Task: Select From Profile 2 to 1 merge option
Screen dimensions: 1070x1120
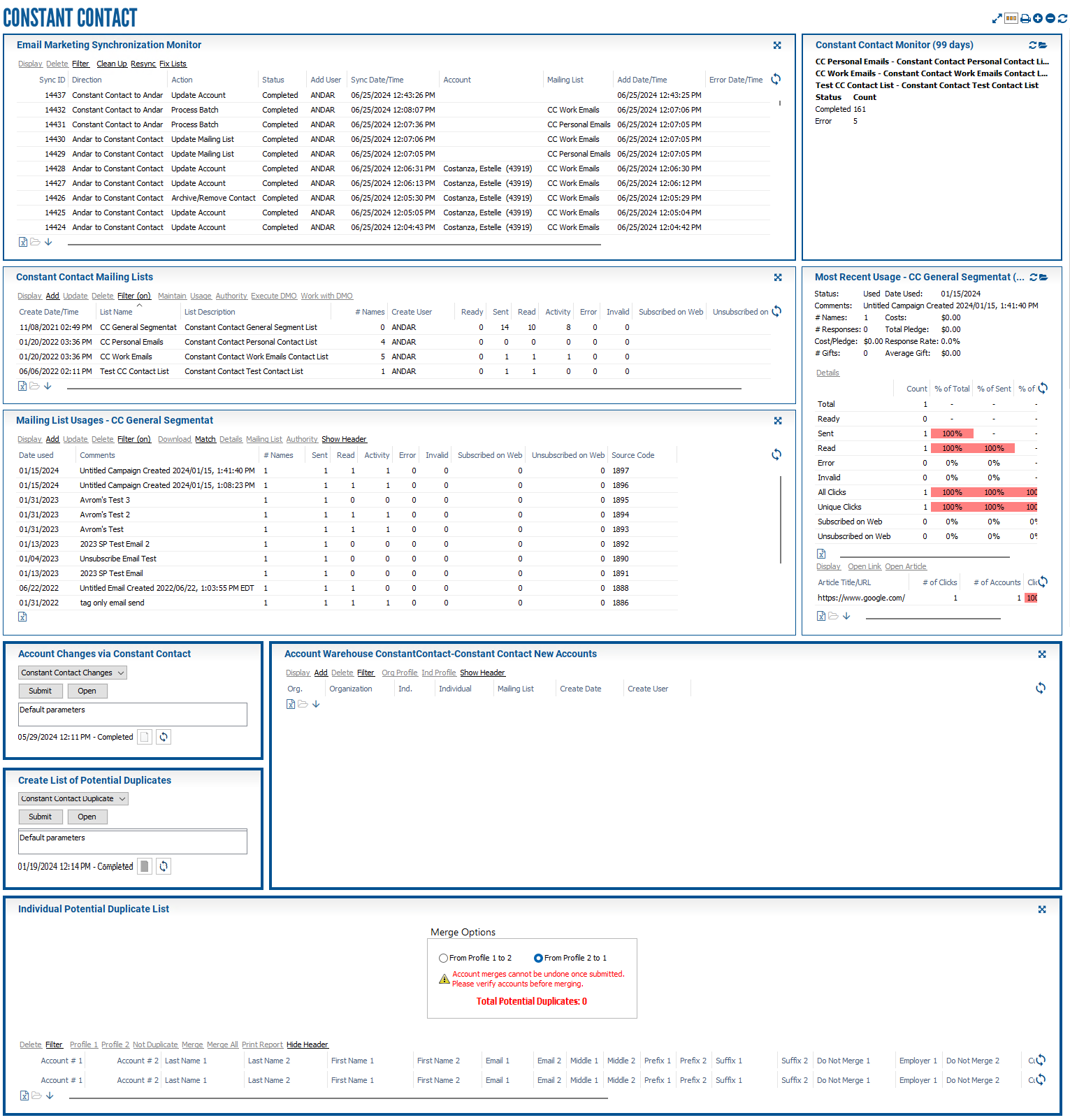Action: [x=538, y=959]
